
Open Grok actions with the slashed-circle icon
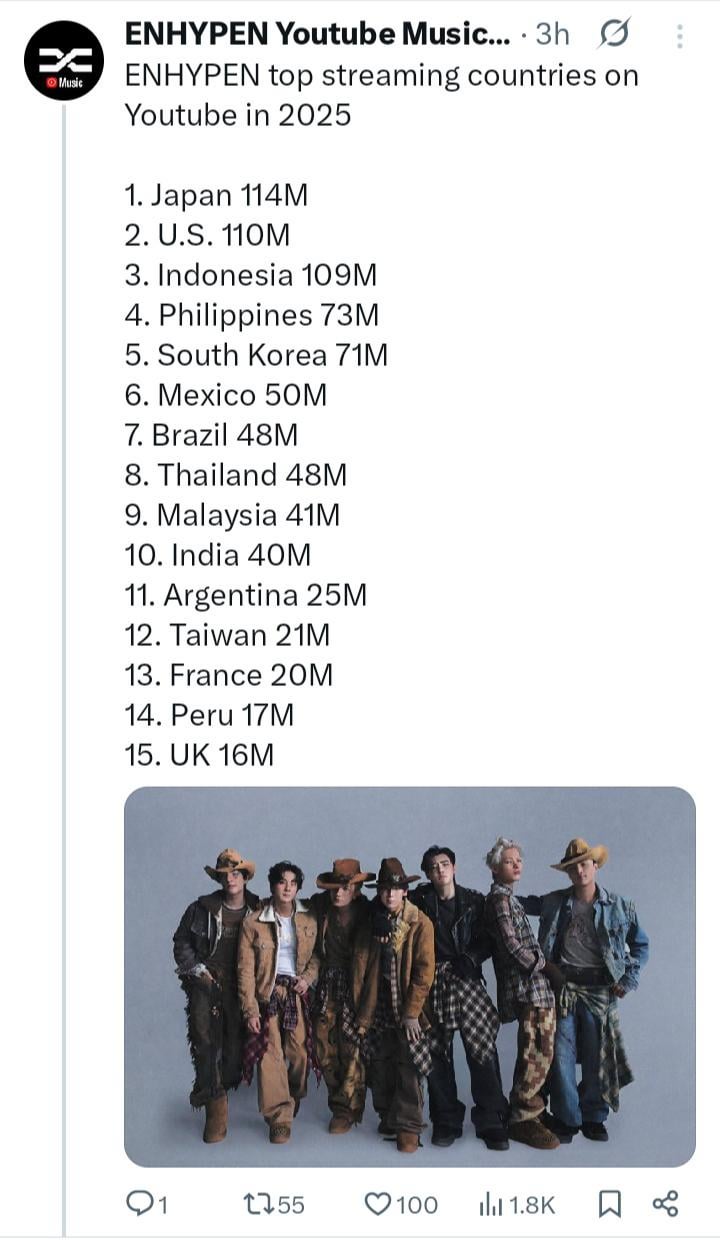(611, 33)
